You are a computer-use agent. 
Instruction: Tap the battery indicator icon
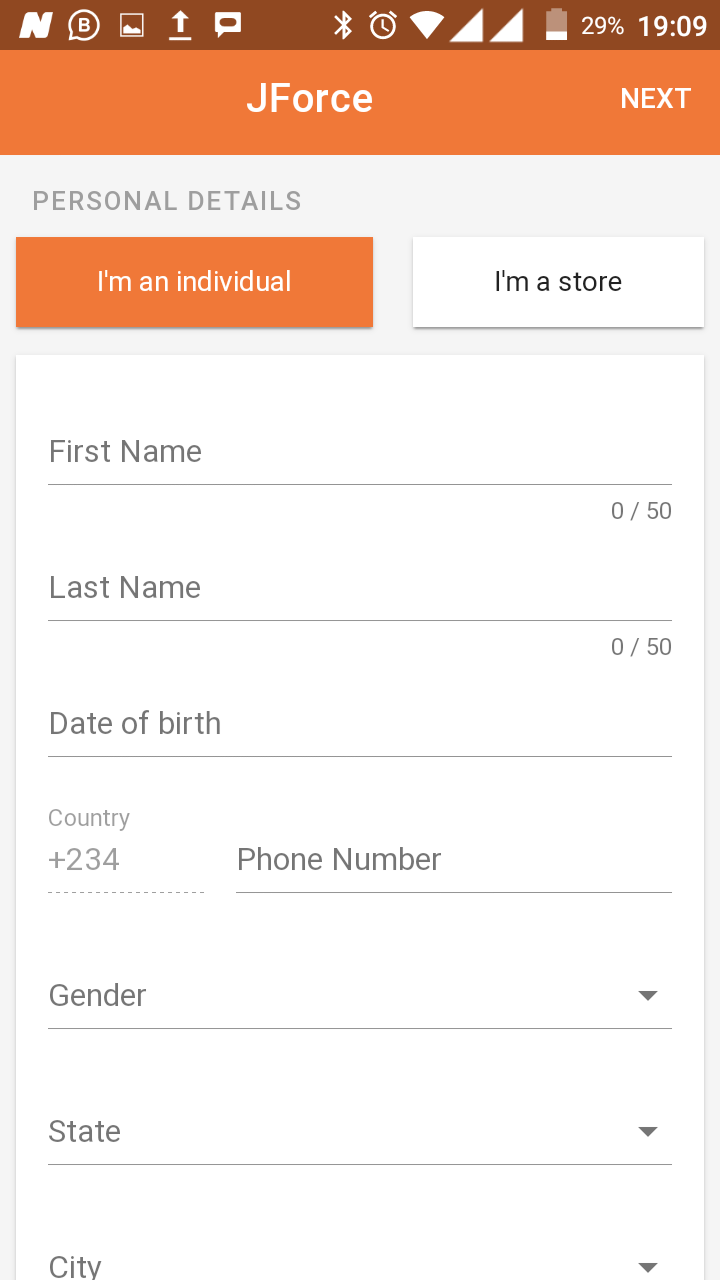point(556,25)
